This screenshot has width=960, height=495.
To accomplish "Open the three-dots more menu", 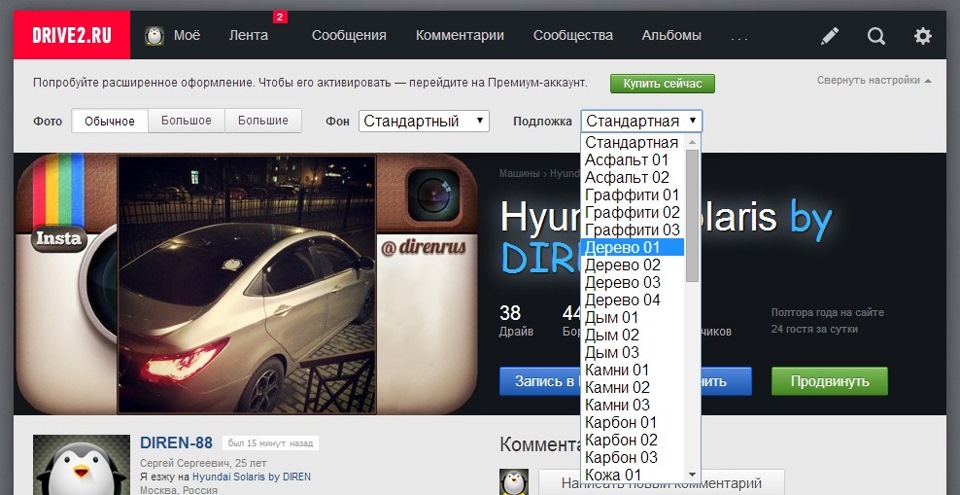I will pos(740,38).
